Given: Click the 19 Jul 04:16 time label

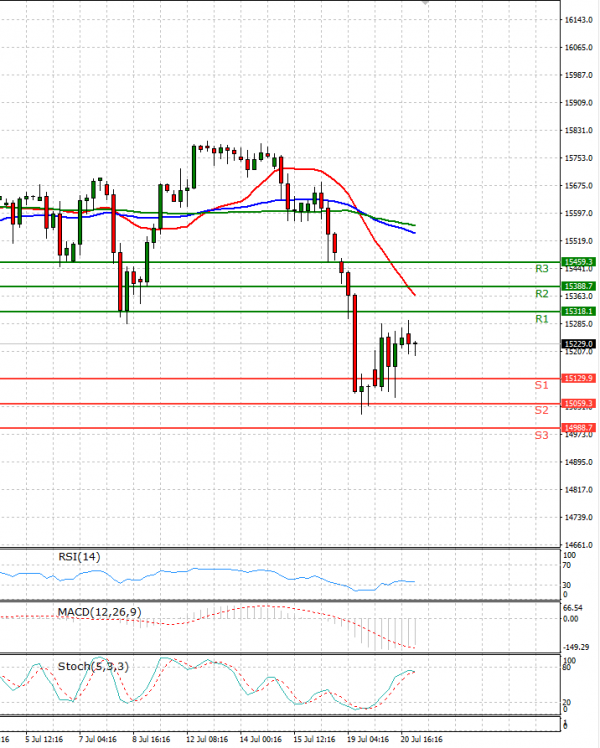Looking at the screenshot, I should tap(368, 739).
